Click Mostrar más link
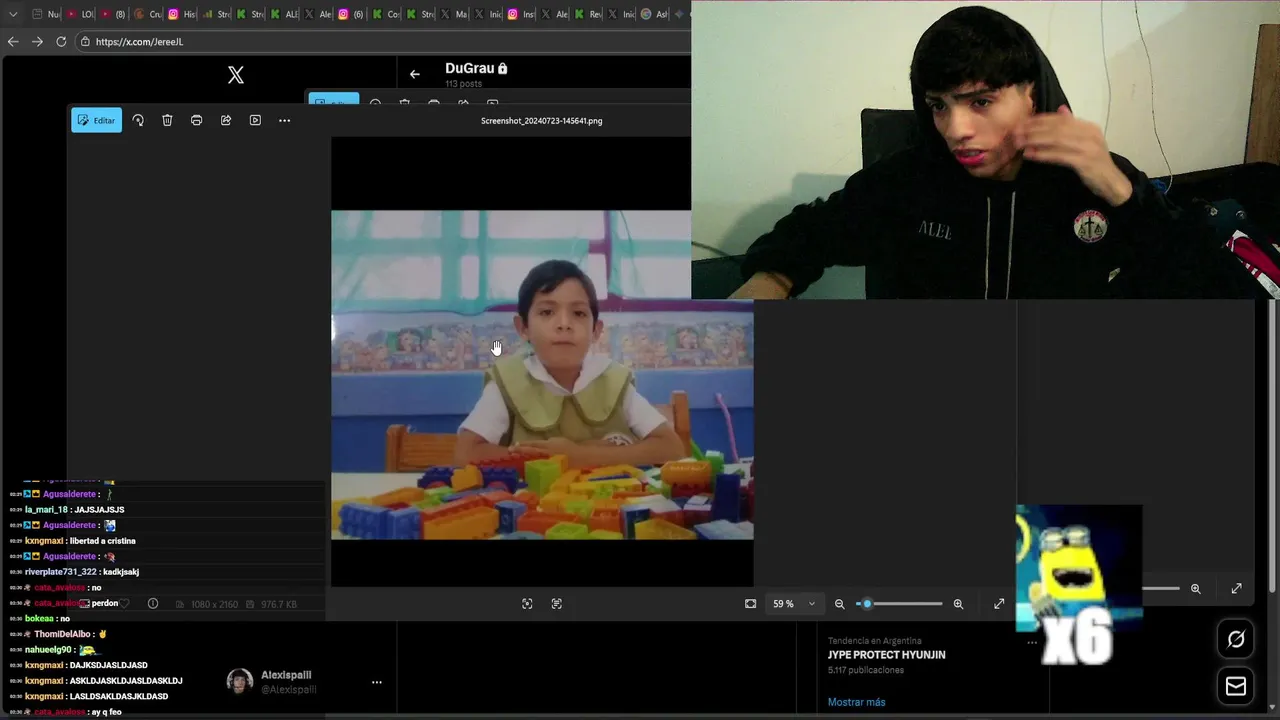 click(856, 702)
